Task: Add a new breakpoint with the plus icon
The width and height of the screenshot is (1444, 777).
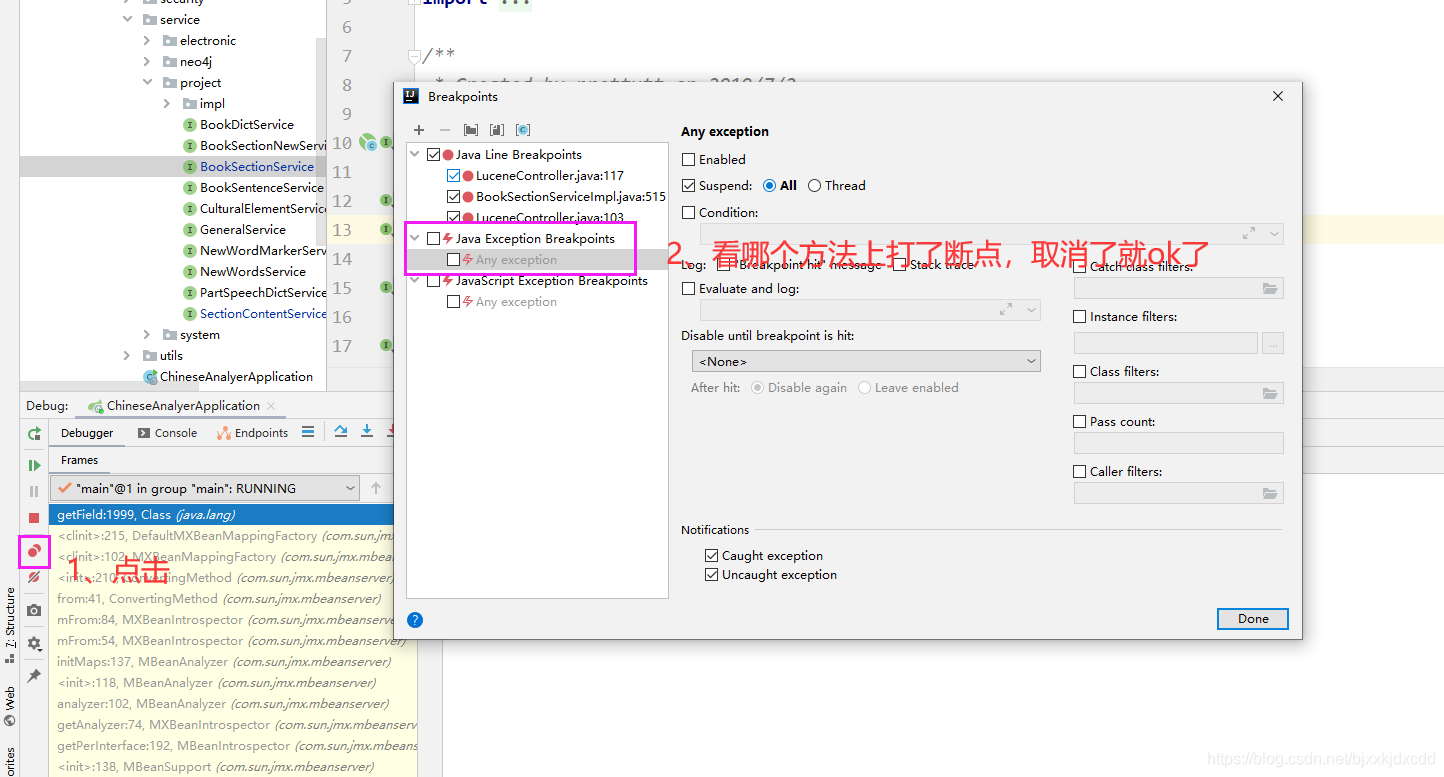Action: 419,130
